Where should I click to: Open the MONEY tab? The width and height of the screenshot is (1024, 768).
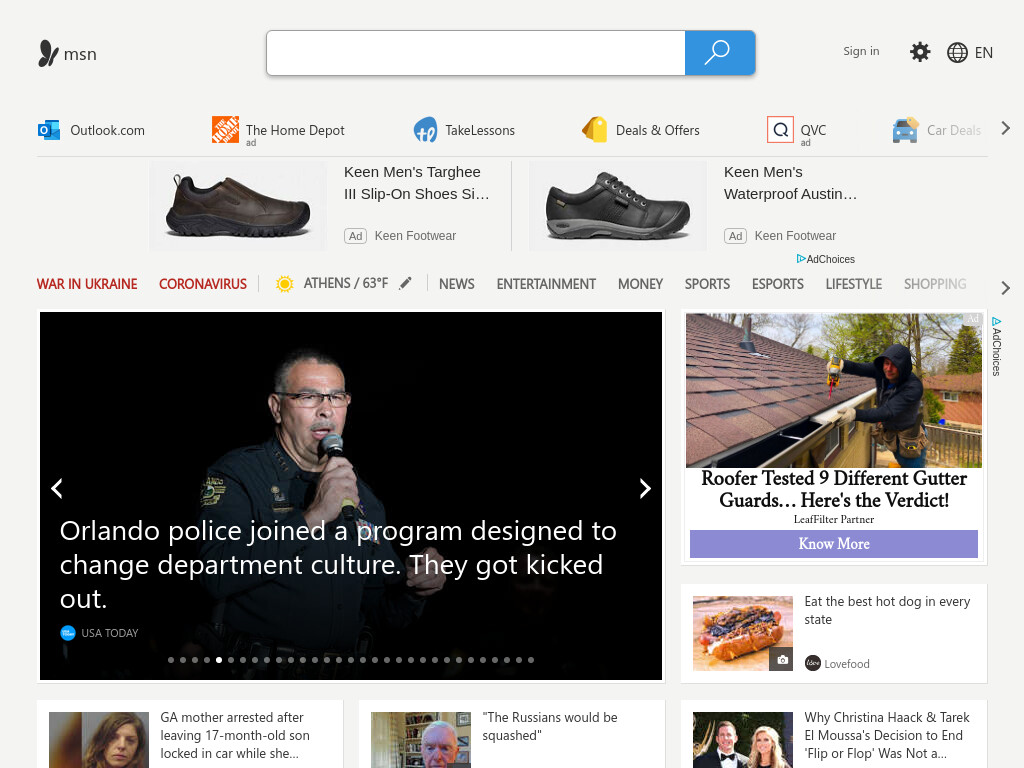640,284
